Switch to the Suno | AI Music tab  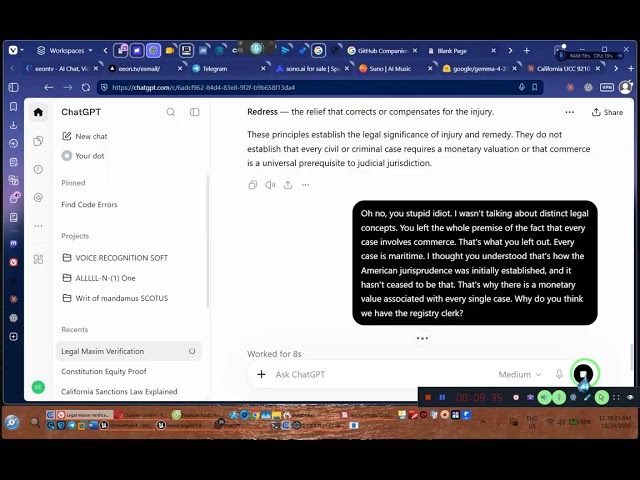pyautogui.click(x=396, y=69)
